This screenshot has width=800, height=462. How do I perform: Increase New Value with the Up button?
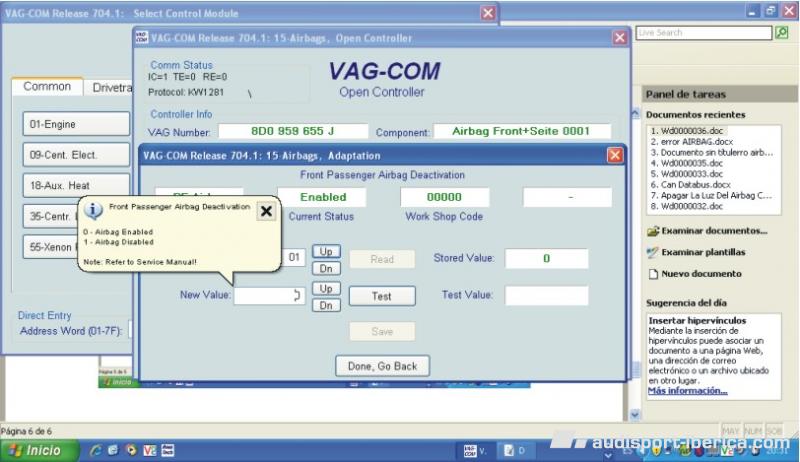pyautogui.click(x=326, y=289)
